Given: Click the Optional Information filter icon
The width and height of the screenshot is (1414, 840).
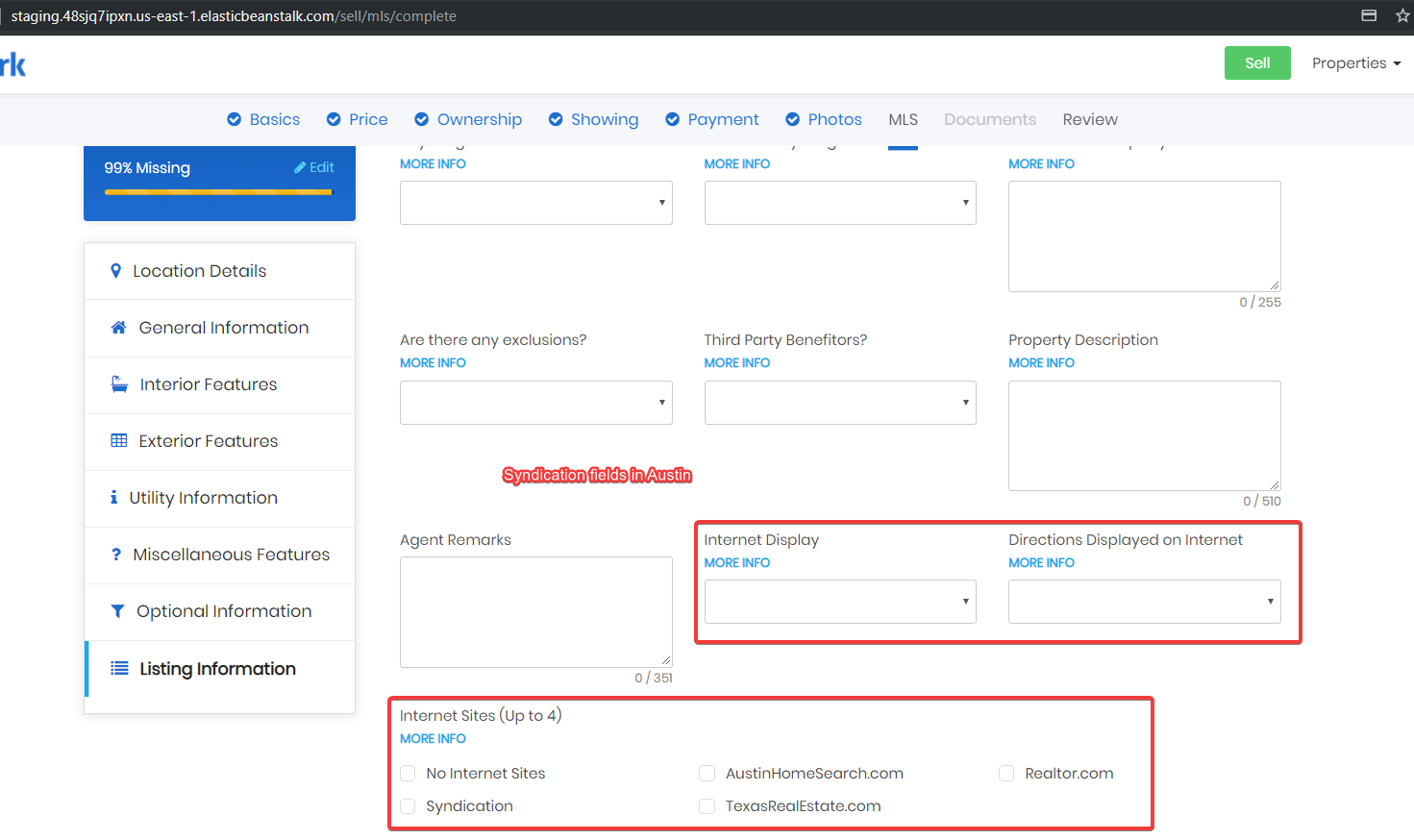Looking at the screenshot, I should pyautogui.click(x=117, y=611).
